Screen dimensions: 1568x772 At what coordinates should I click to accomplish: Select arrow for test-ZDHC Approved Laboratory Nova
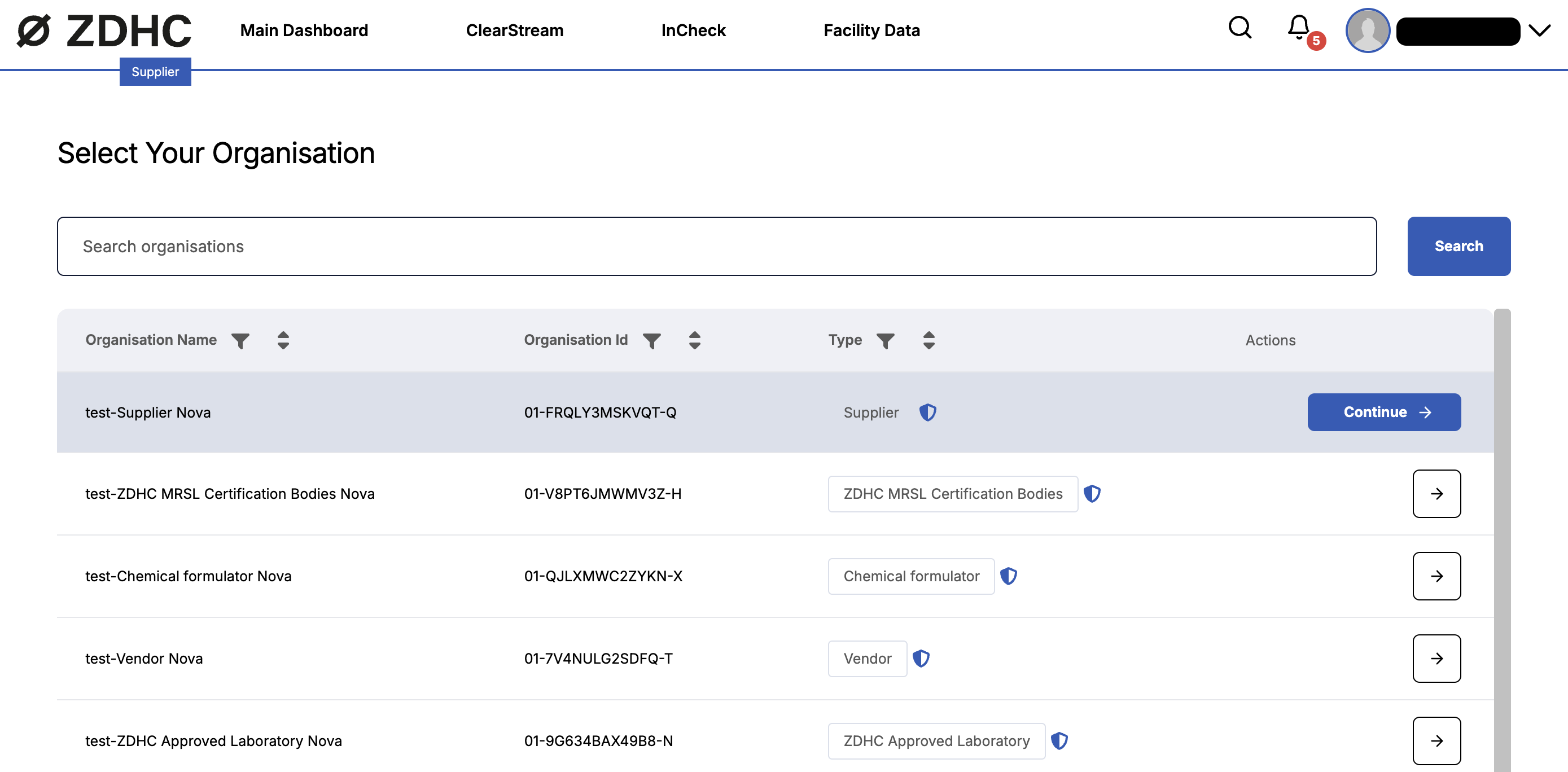tap(1436, 741)
